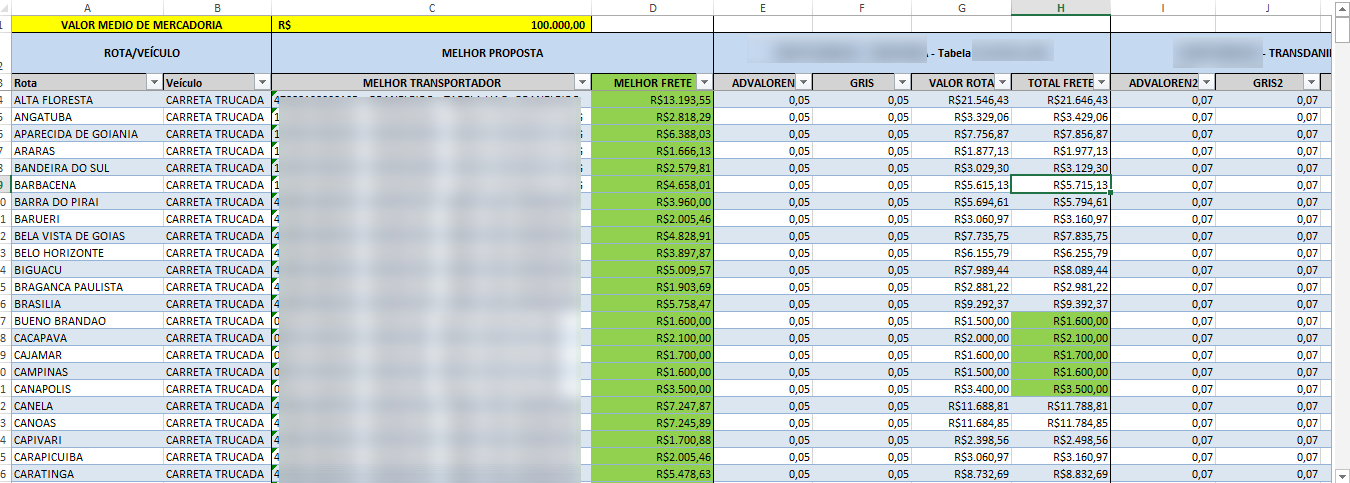The height and width of the screenshot is (483, 1350).
Task: Select column D header
Action: click(652, 7)
